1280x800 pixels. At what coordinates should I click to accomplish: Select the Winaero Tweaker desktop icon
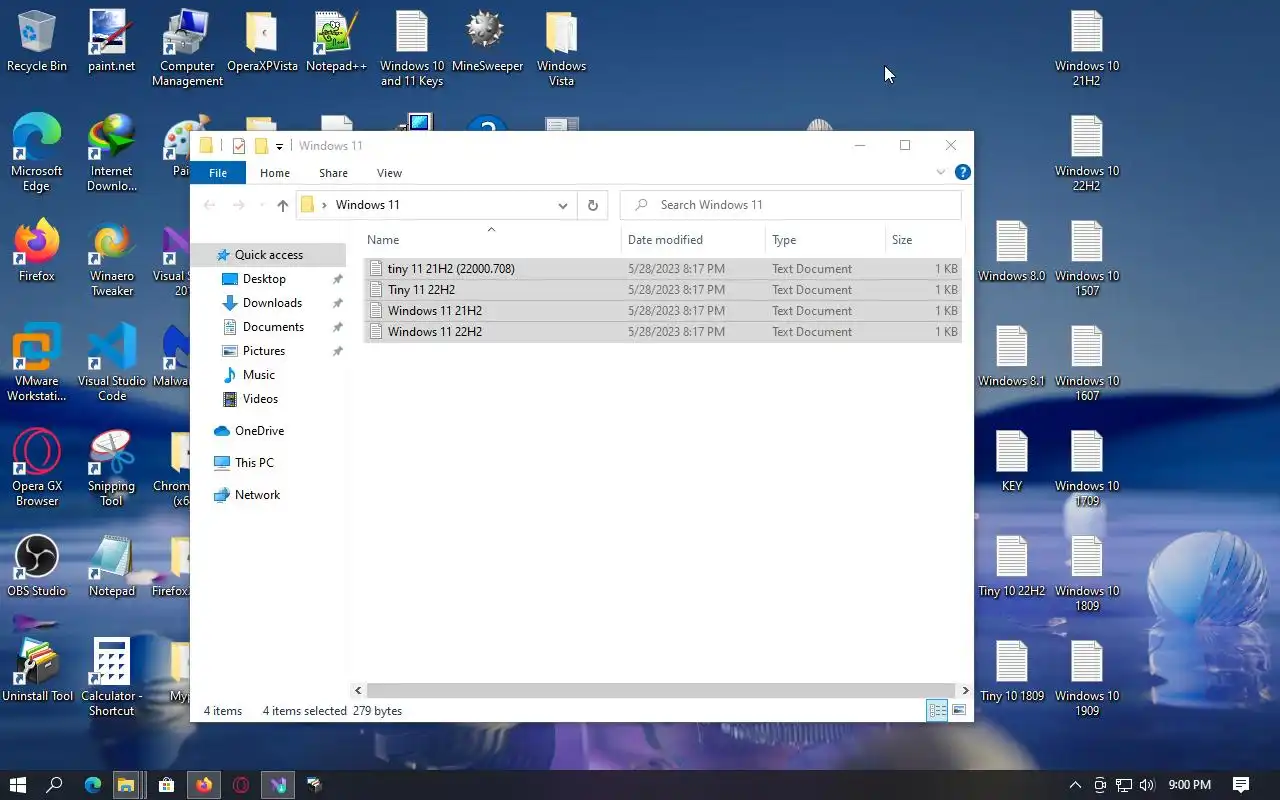[111, 258]
